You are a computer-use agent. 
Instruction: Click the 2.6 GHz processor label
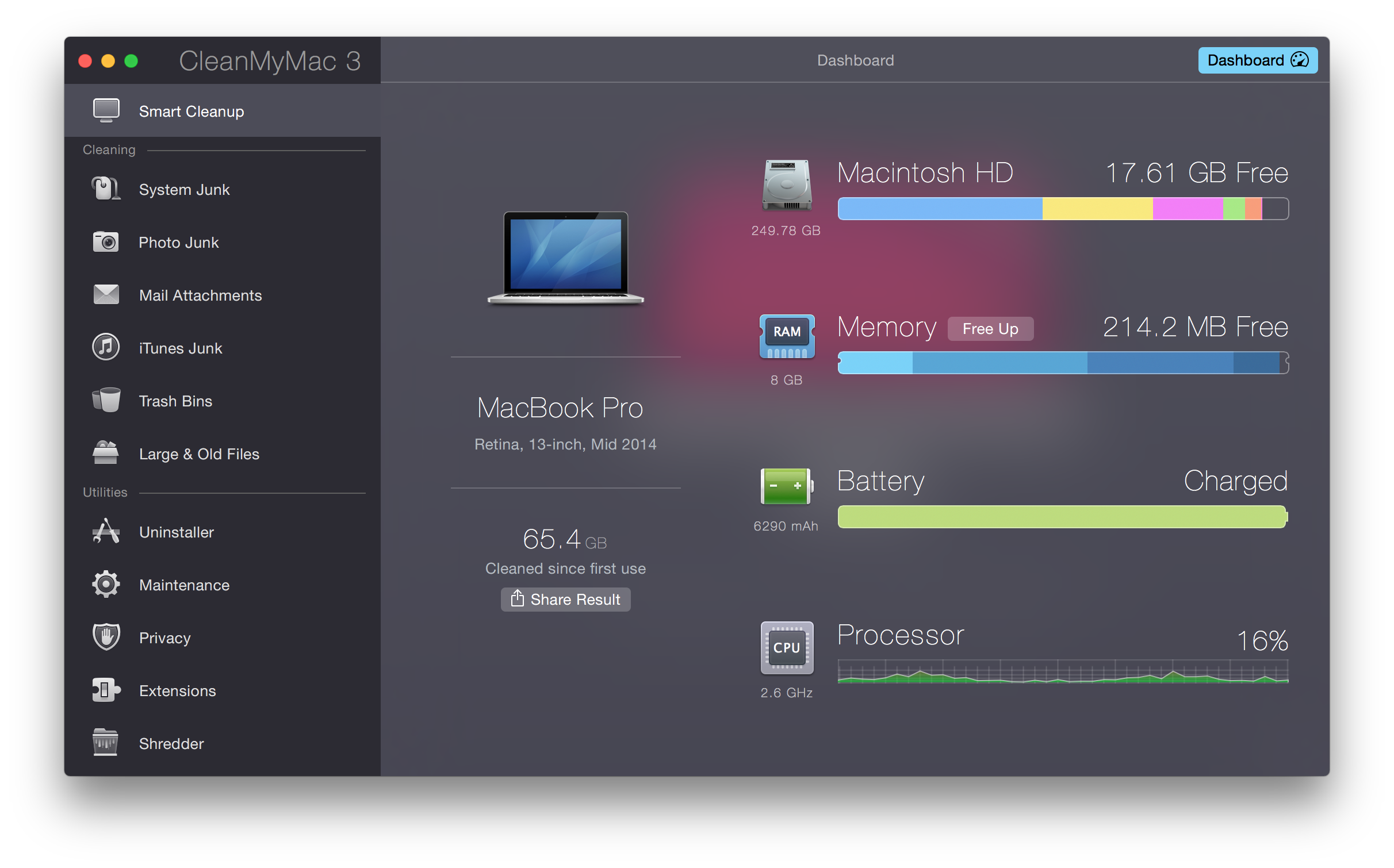coord(786,693)
